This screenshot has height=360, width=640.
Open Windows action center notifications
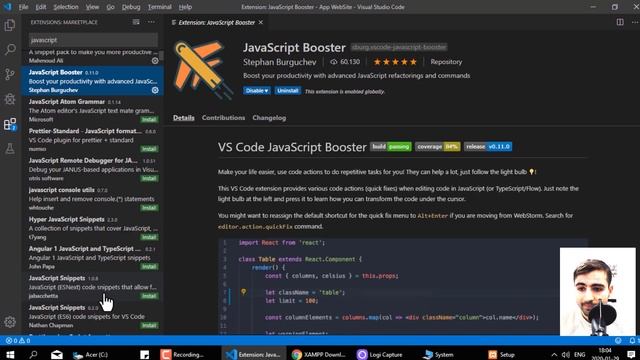(x=631, y=354)
